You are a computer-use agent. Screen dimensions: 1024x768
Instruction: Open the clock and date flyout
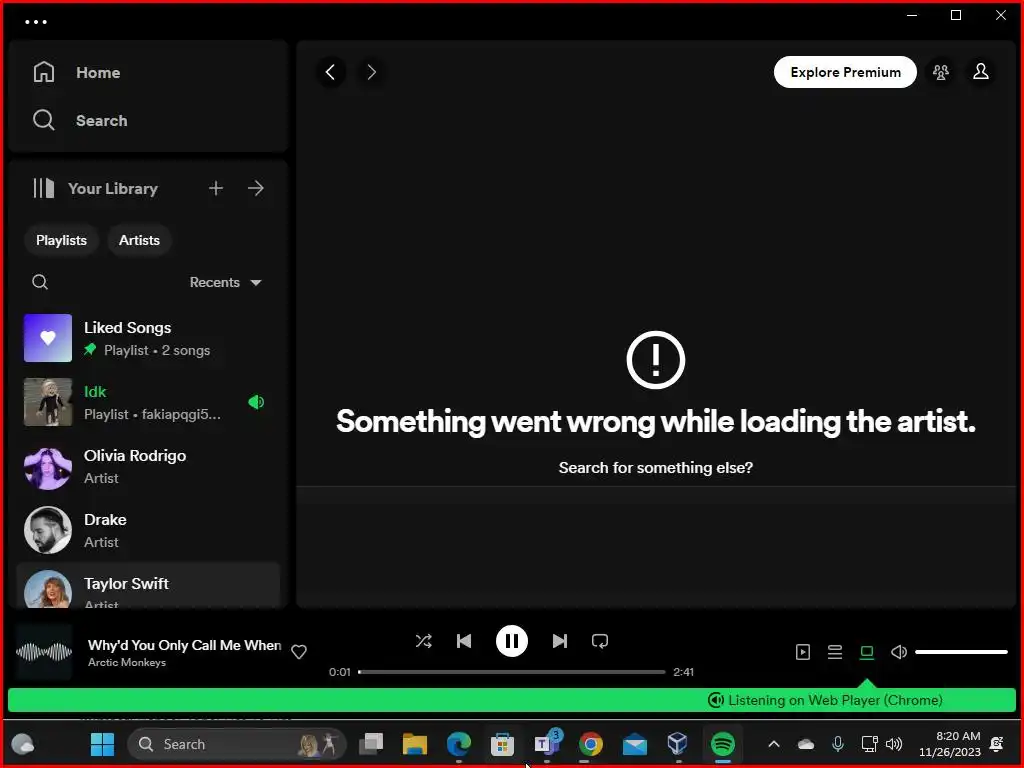950,744
